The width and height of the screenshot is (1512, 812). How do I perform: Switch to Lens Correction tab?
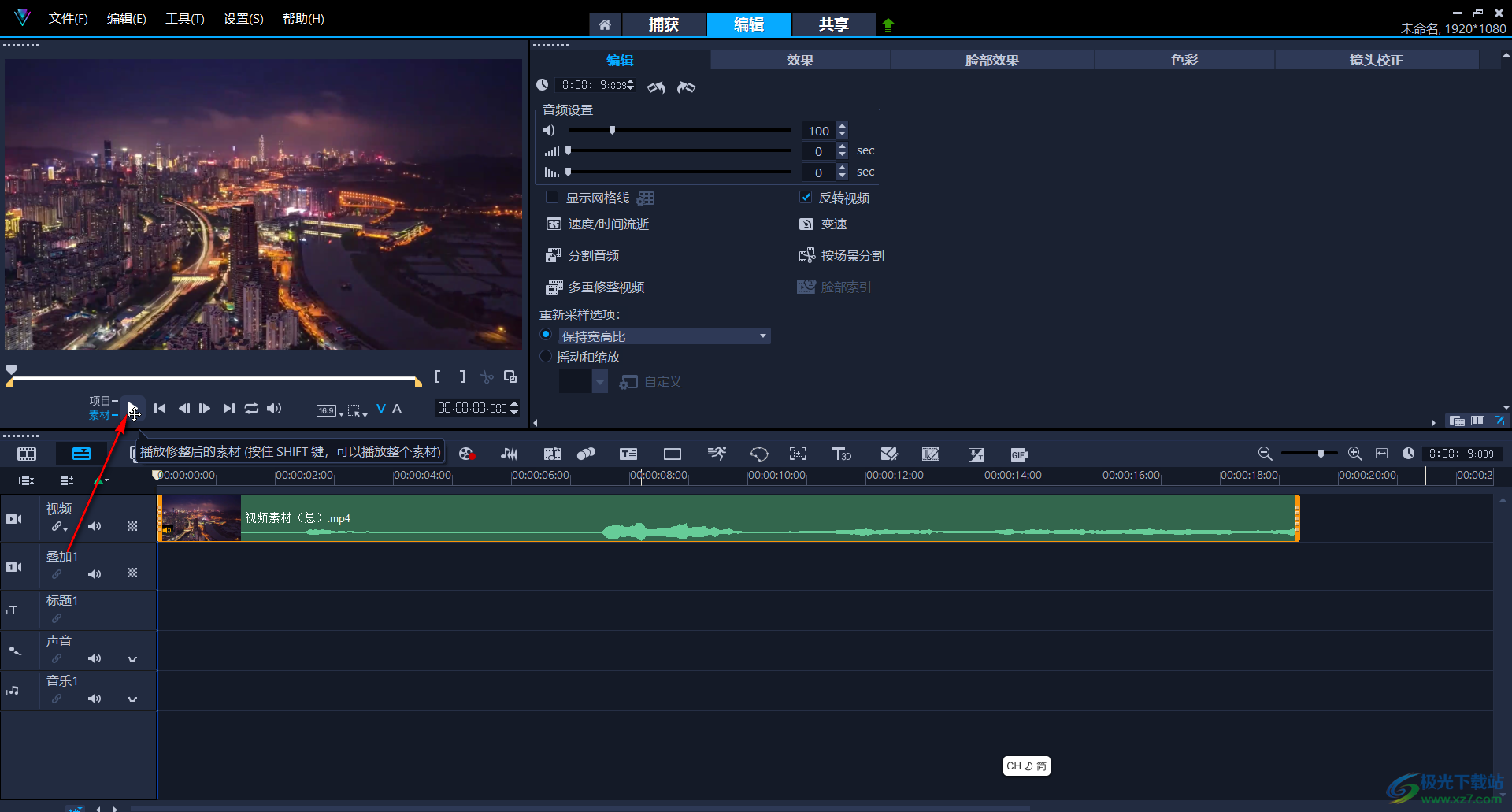1377,60
